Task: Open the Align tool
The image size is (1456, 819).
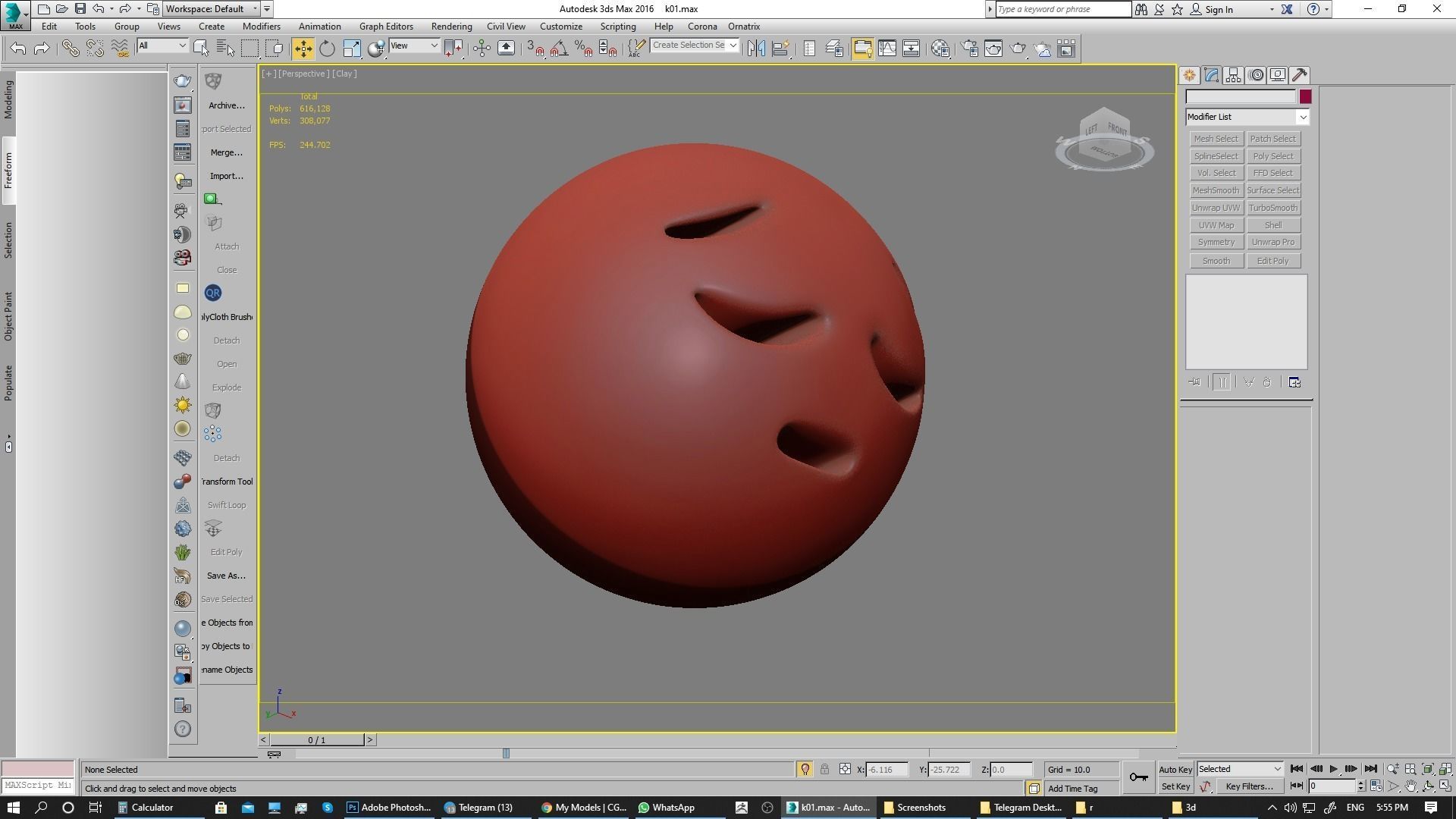Action: tap(780, 49)
